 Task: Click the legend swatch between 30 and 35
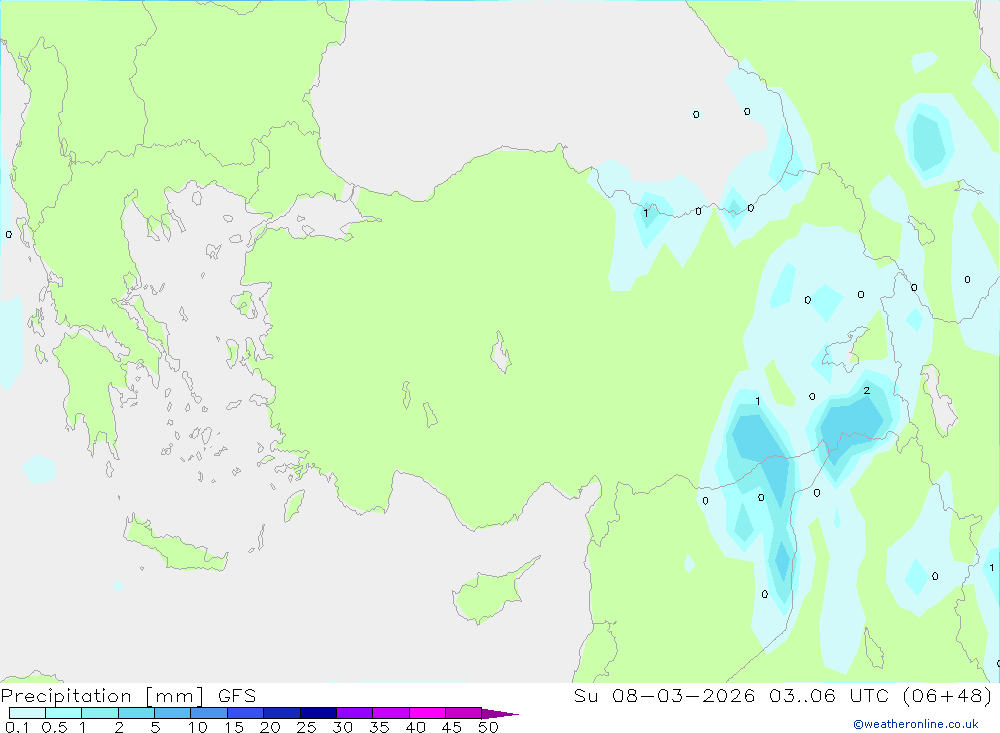(x=355, y=713)
